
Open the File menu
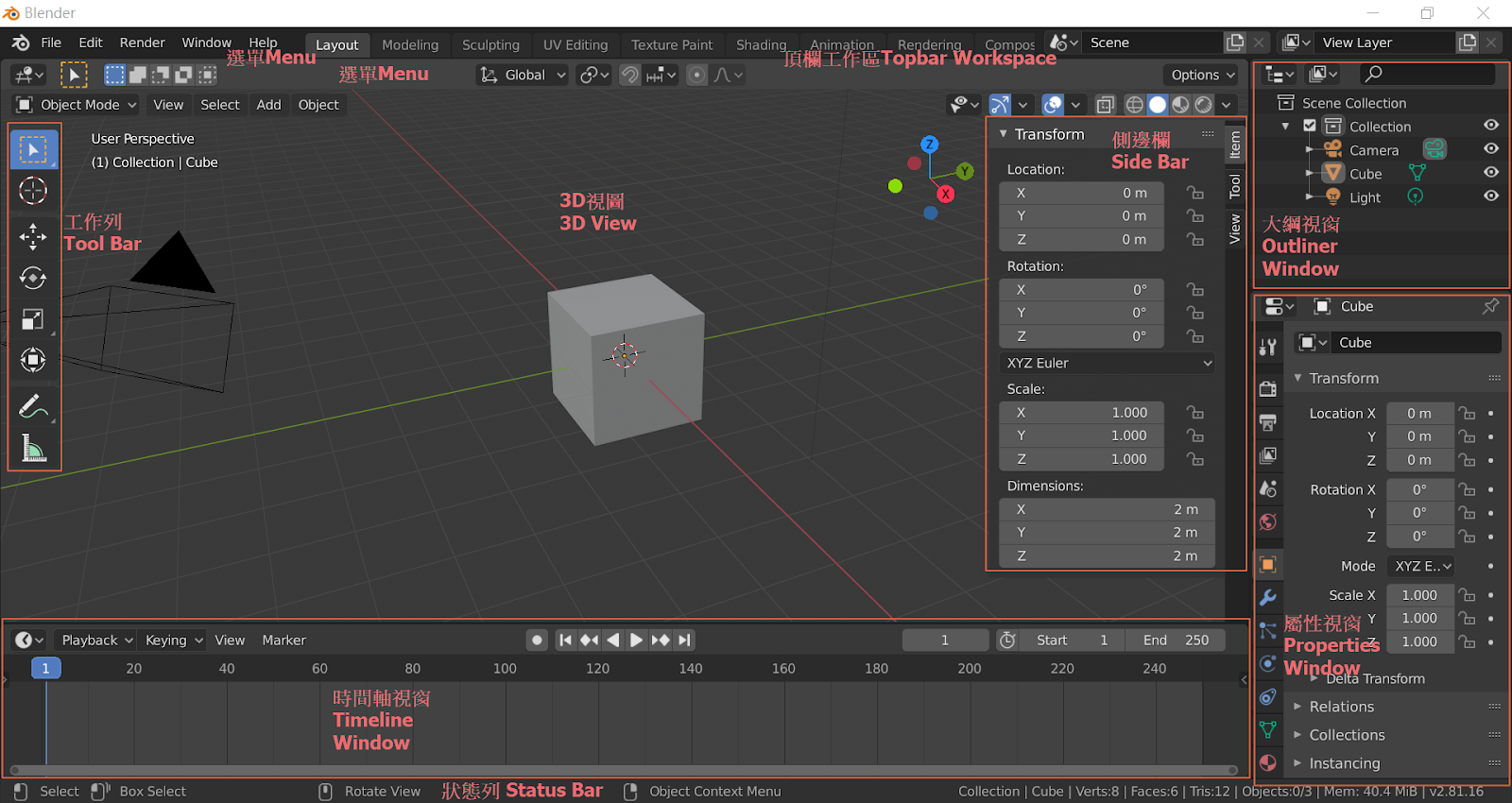coord(51,43)
